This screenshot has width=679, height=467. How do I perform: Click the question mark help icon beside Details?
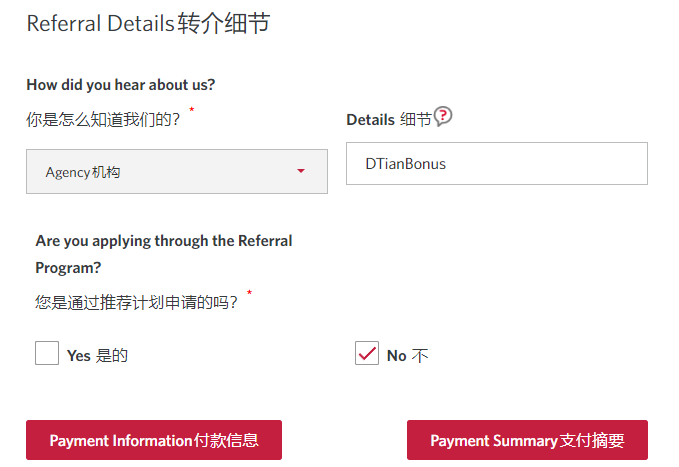pos(443,116)
